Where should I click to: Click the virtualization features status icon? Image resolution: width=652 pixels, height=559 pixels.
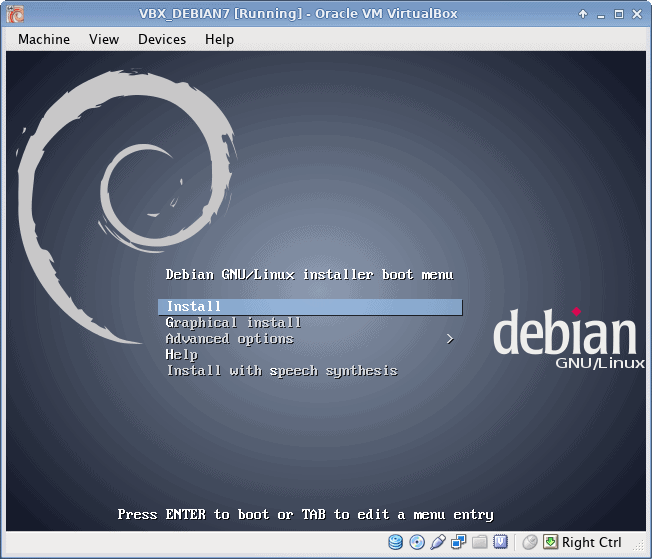coord(500,542)
